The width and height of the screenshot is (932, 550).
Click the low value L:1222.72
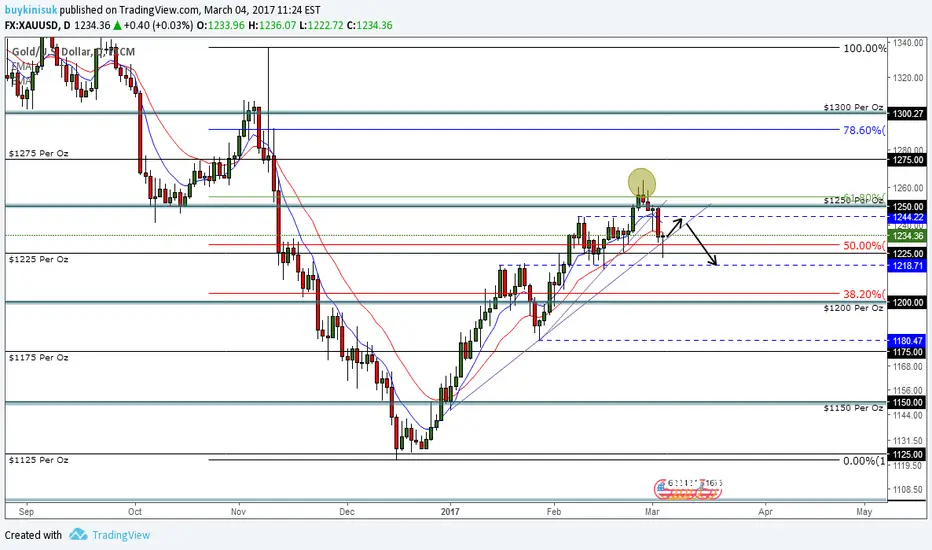pos(321,26)
